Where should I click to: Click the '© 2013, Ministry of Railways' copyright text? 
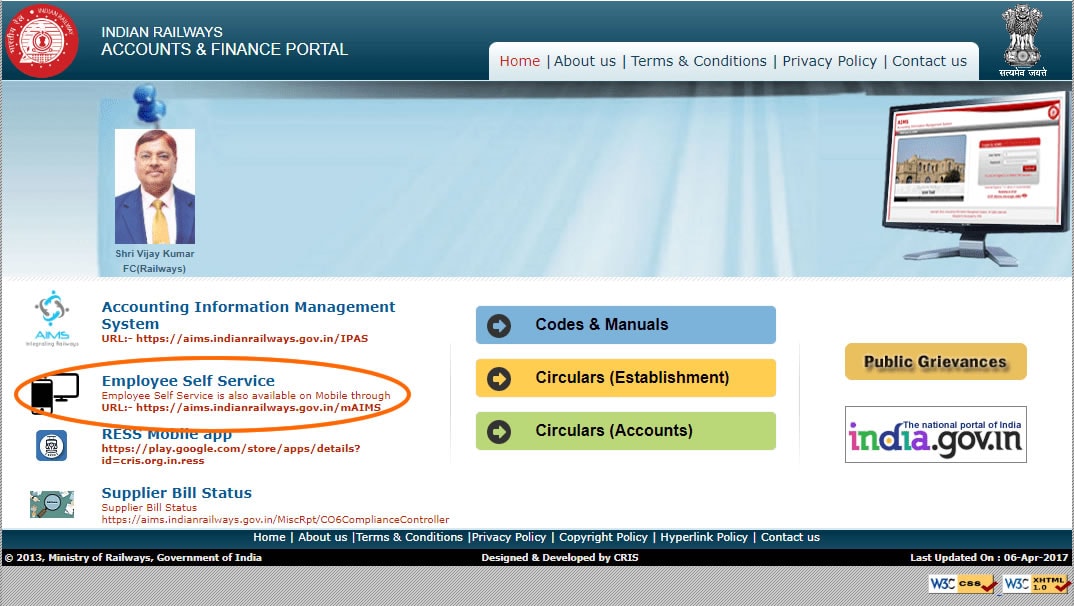(134, 557)
